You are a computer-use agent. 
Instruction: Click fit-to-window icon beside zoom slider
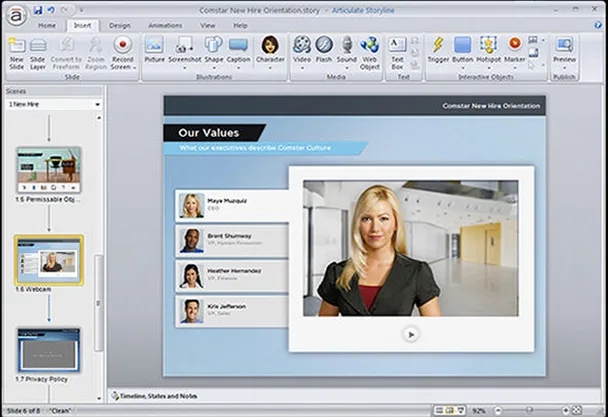(577, 410)
